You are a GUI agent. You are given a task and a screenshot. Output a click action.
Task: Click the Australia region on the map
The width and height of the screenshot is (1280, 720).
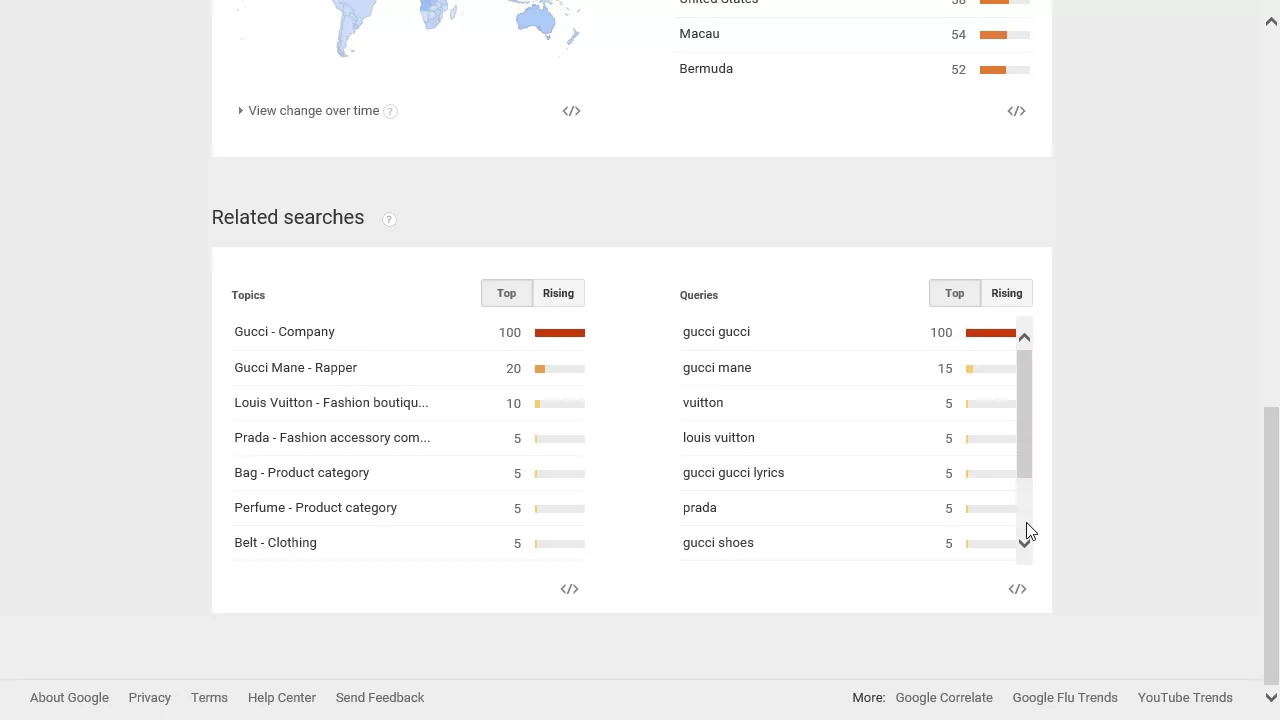point(536,18)
